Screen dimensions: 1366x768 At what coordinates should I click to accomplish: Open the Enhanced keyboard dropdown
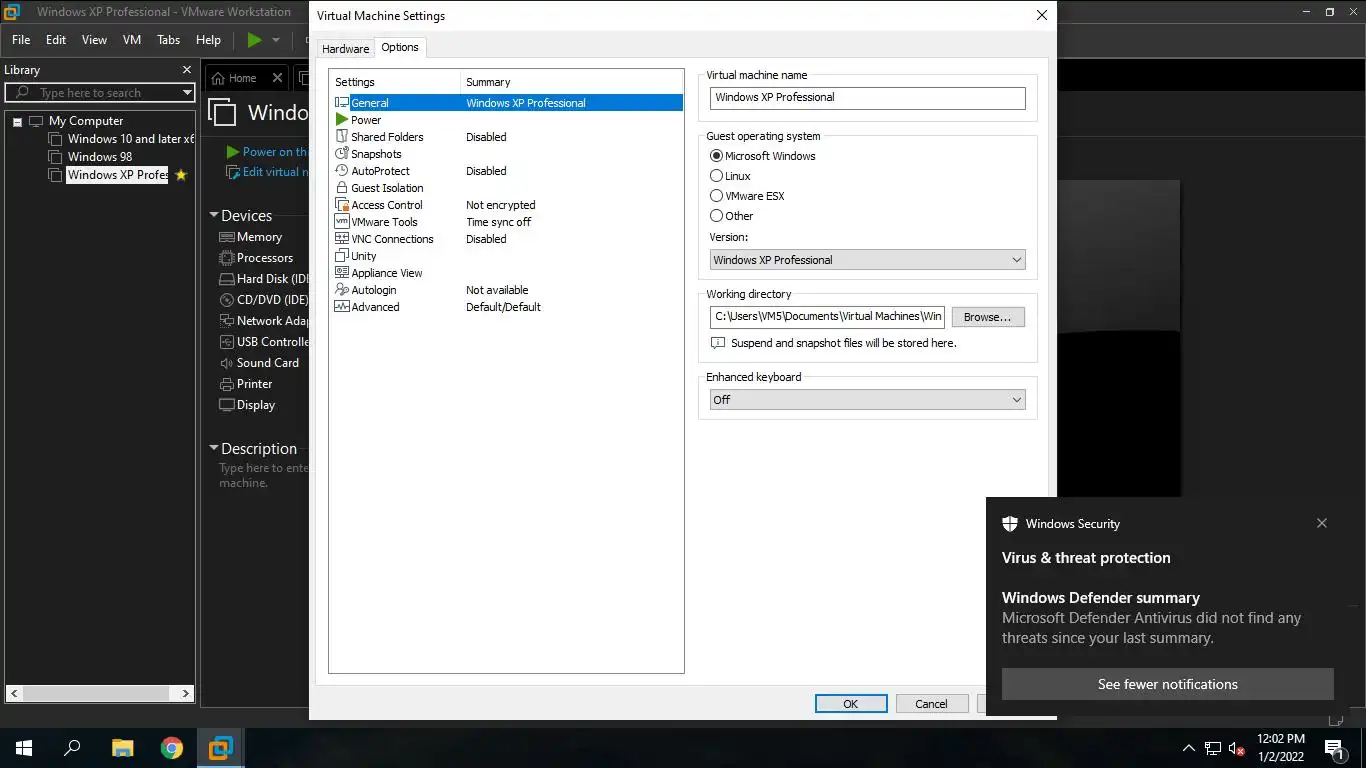coord(867,399)
